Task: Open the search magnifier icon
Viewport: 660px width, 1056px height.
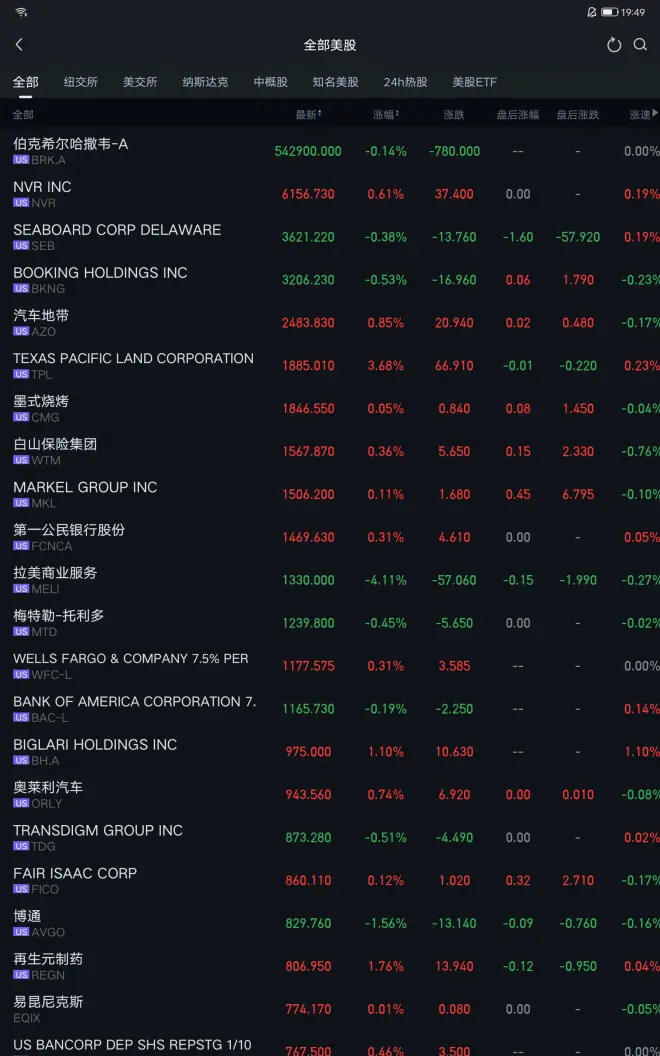Action: point(640,45)
